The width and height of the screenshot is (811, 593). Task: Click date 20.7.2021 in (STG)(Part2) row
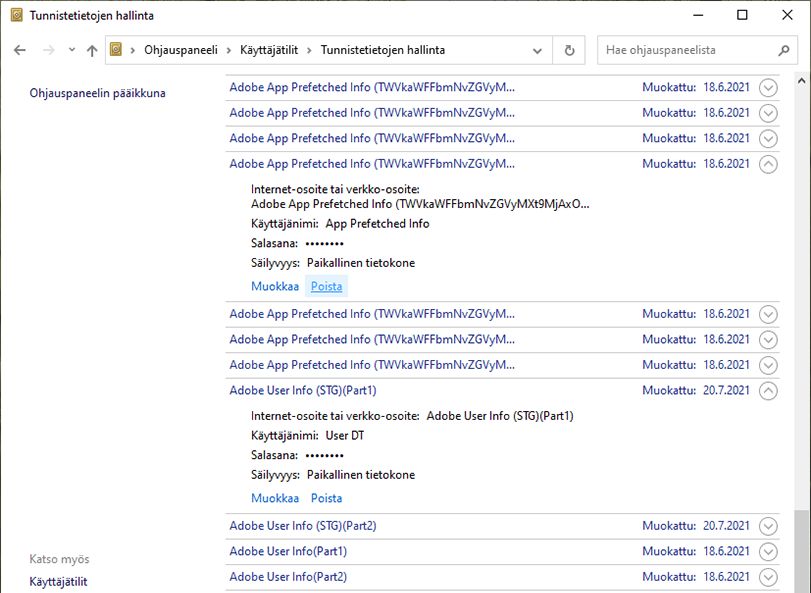[726, 526]
